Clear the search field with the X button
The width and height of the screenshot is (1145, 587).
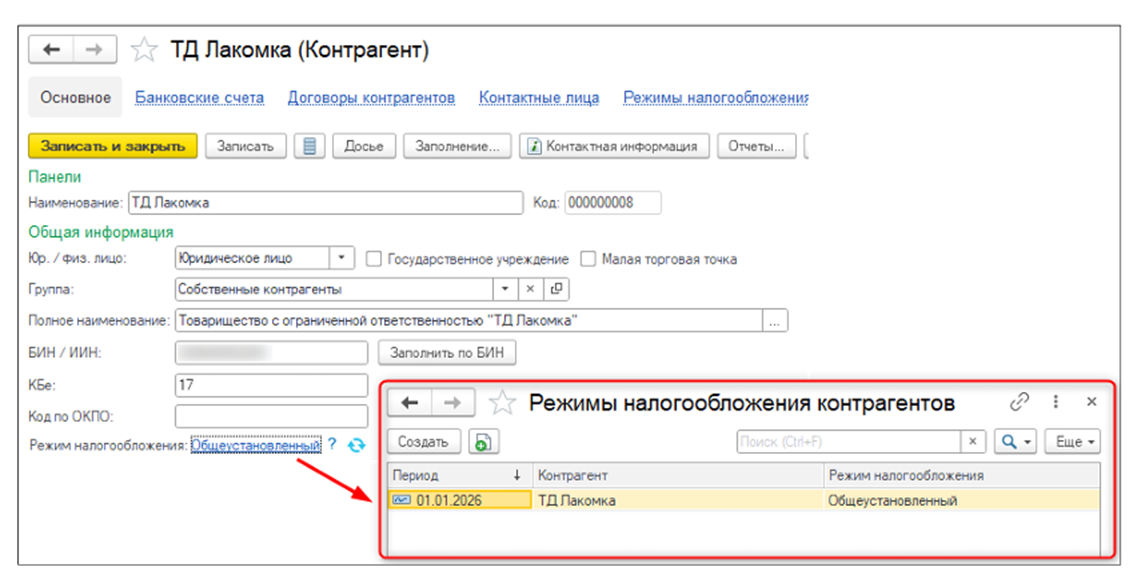pos(973,442)
